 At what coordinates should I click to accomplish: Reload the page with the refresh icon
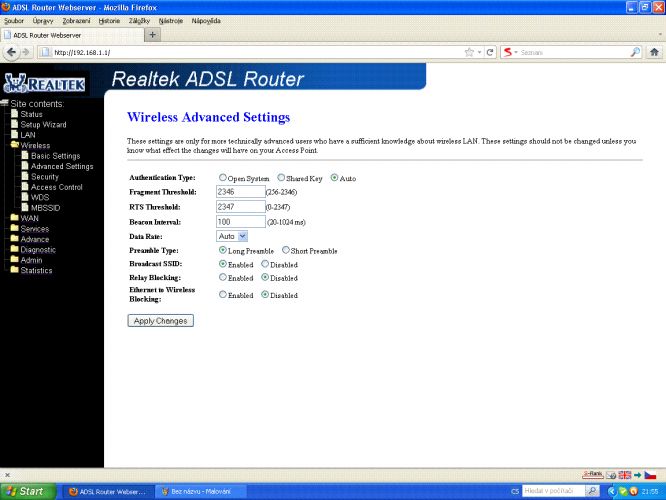pyautogui.click(x=490, y=52)
